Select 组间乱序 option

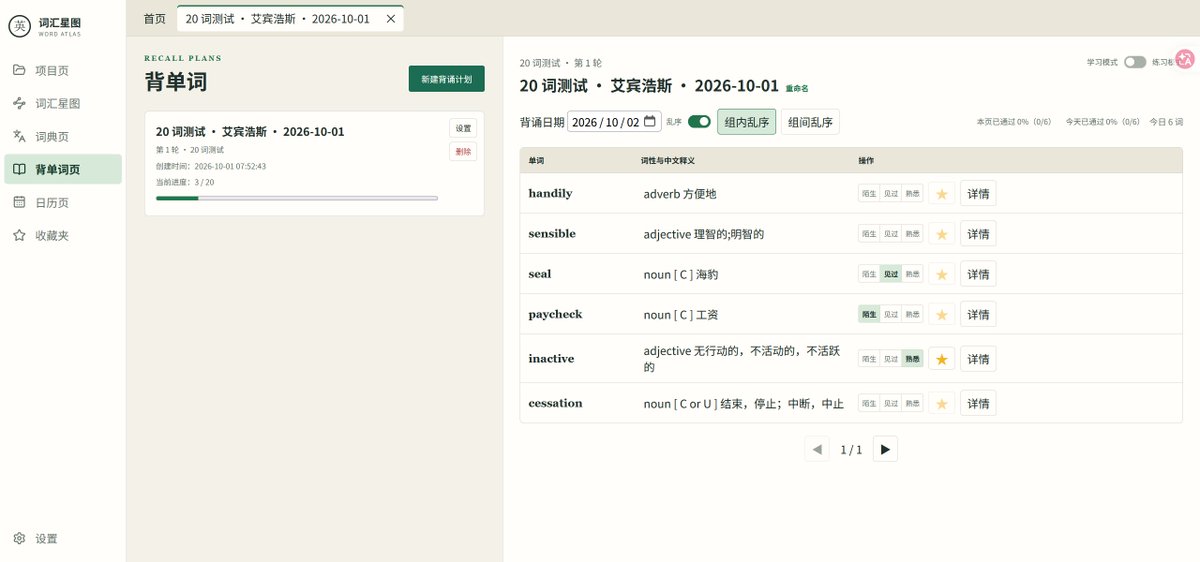click(810, 122)
